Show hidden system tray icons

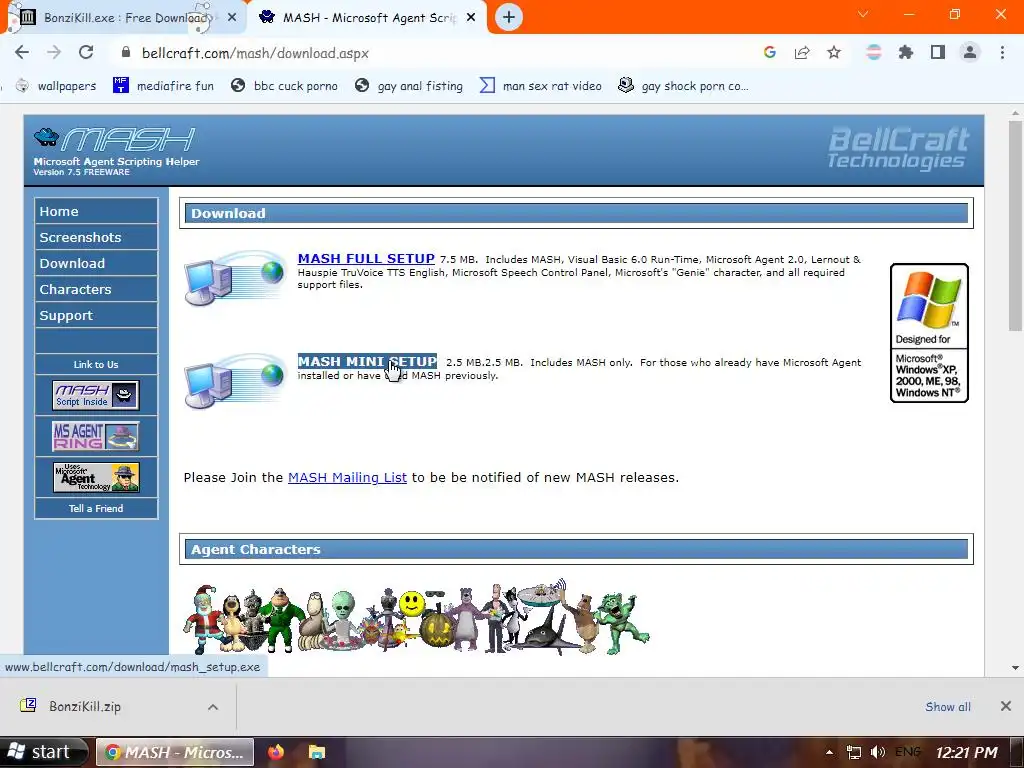(829, 752)
